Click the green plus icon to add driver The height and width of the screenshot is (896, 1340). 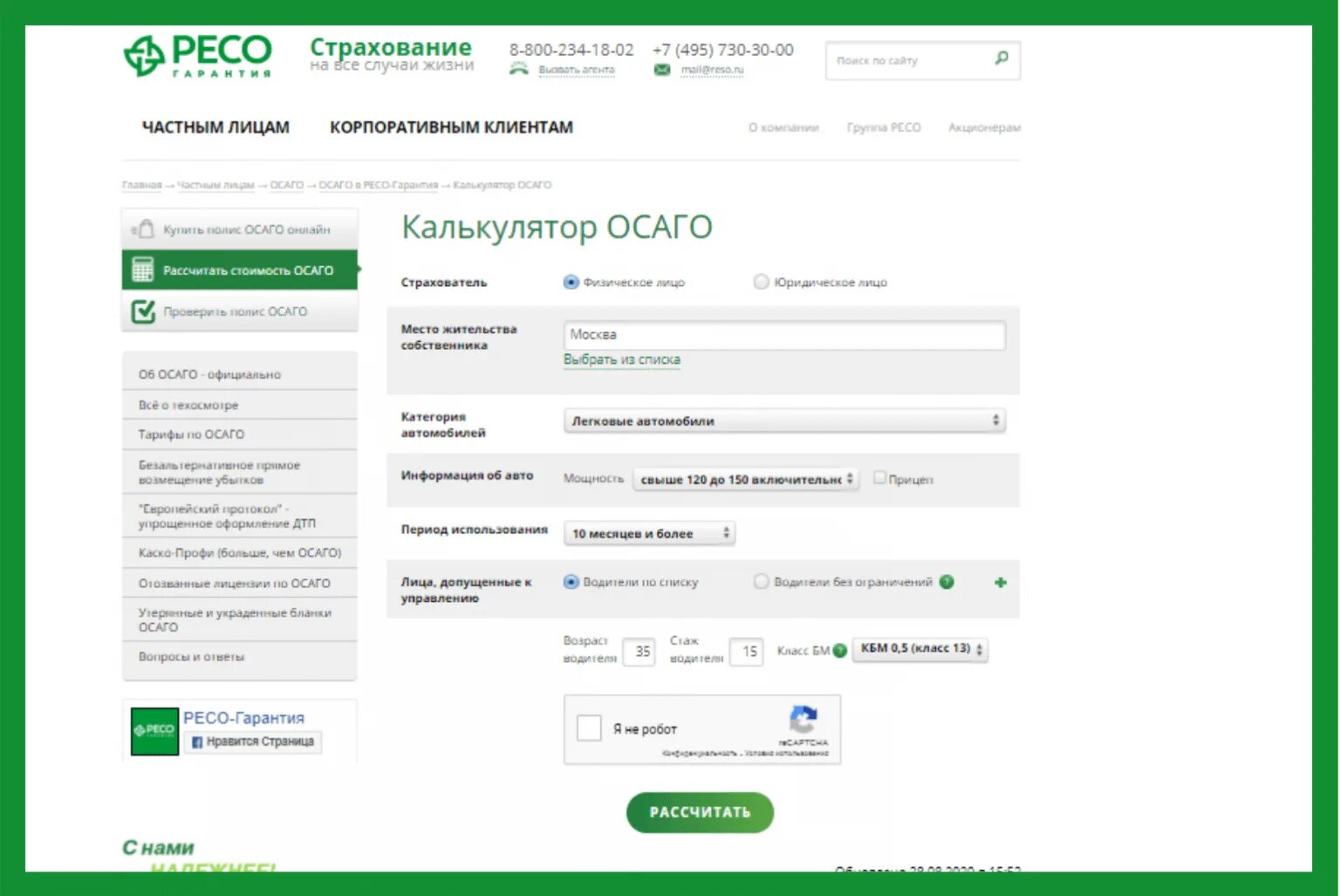(x=1000, y=582)
